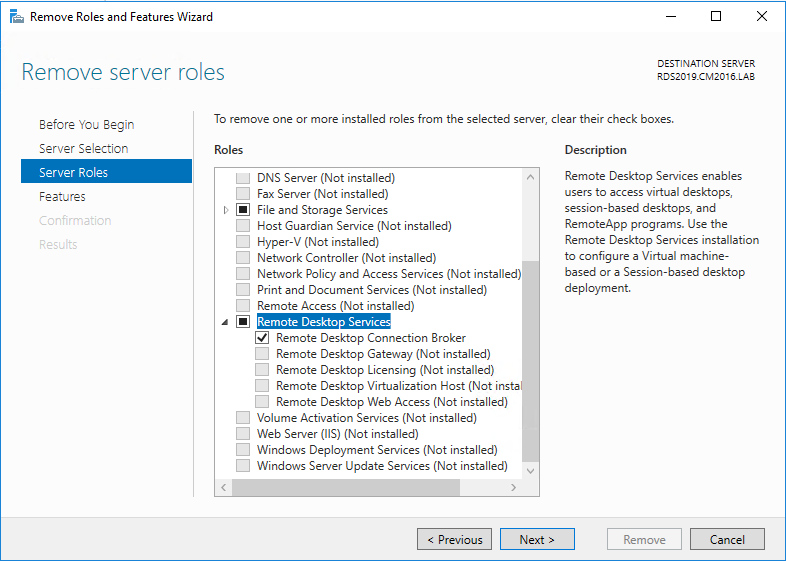The width and height of the screenshot is (786, 561).
Task: Collapse the Remote Desktop Services node
Action: 225,322
